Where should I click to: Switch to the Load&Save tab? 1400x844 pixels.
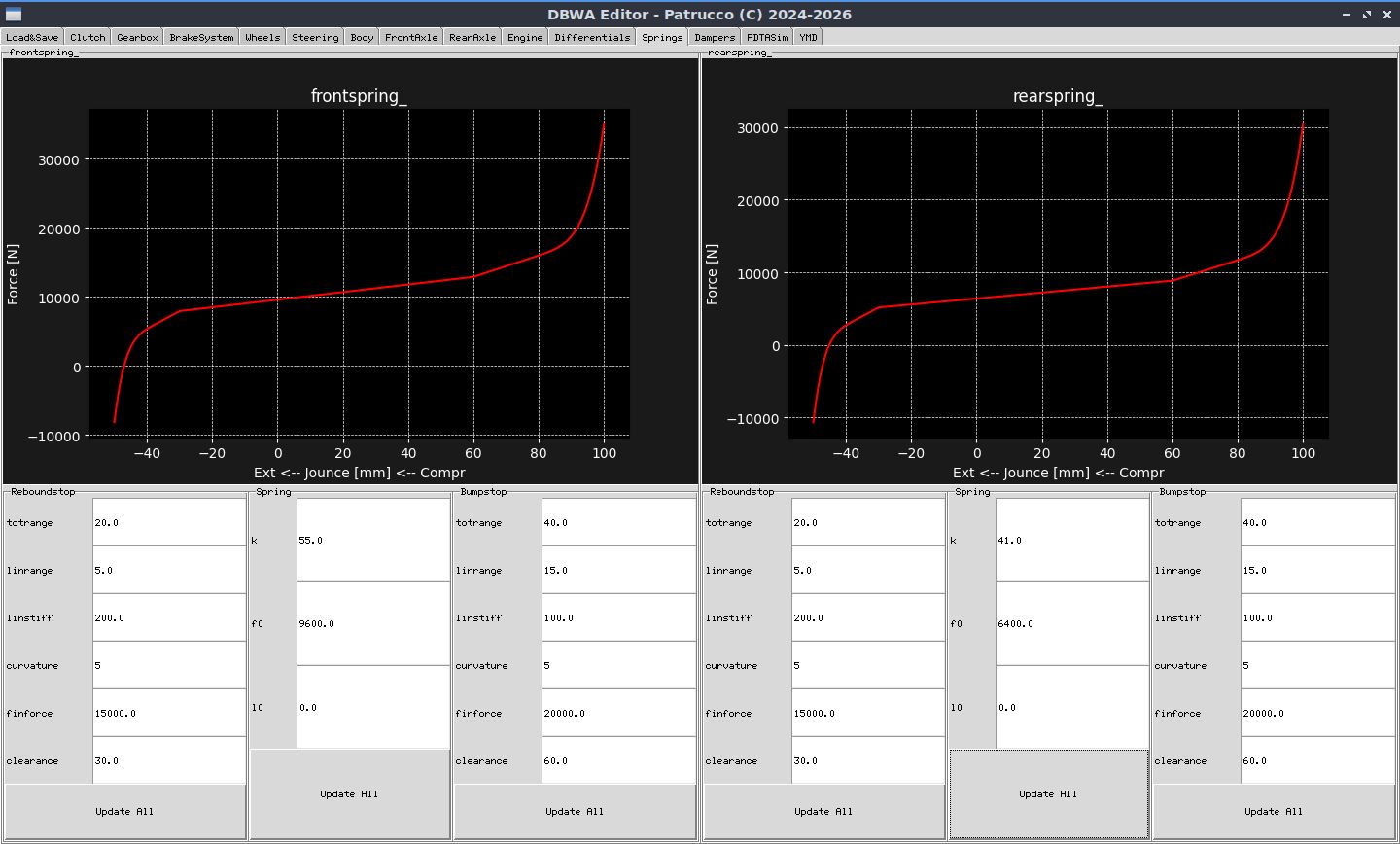[x=32, y=37]
